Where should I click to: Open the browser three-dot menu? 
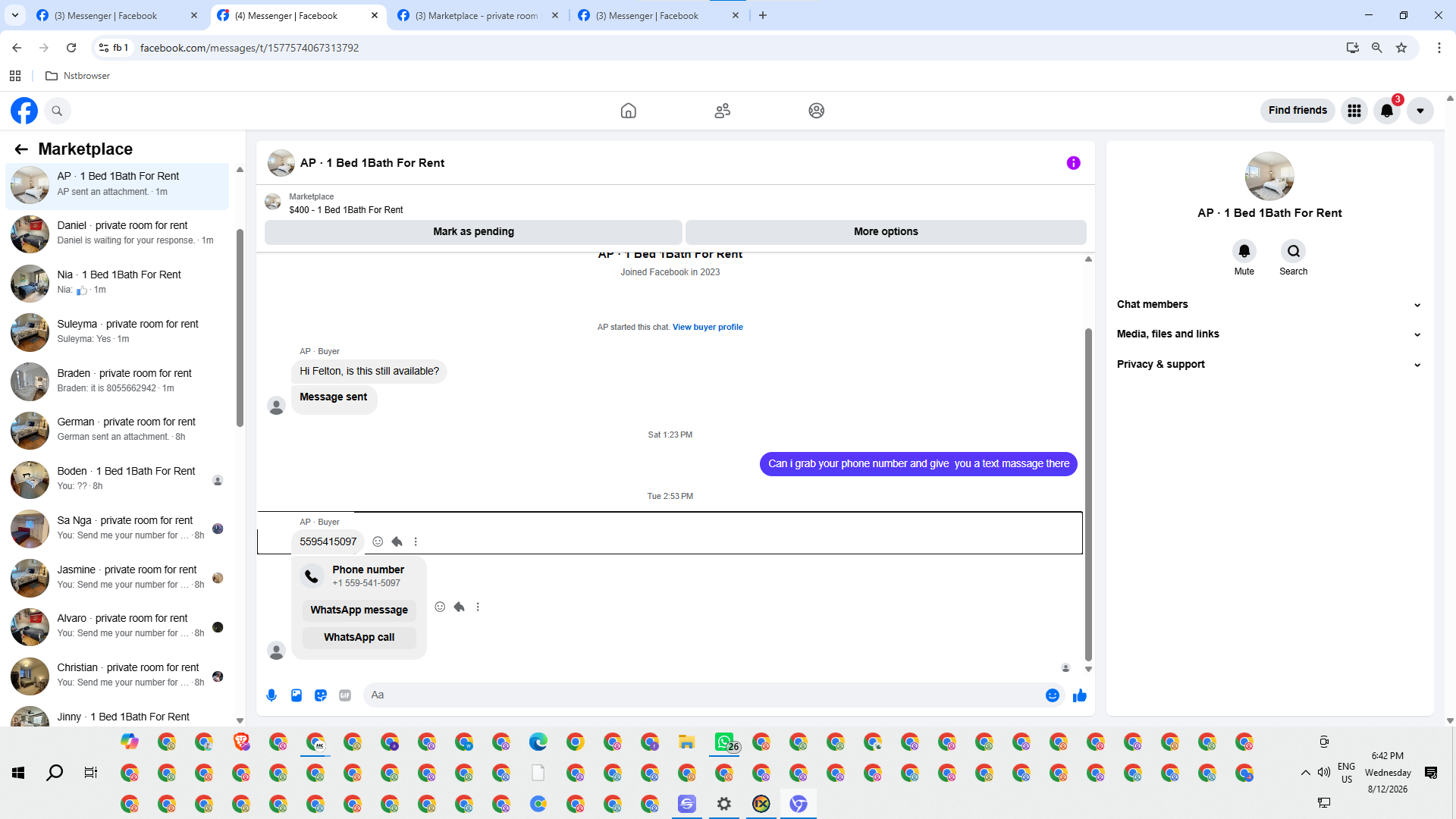[x=1439, y=48]
